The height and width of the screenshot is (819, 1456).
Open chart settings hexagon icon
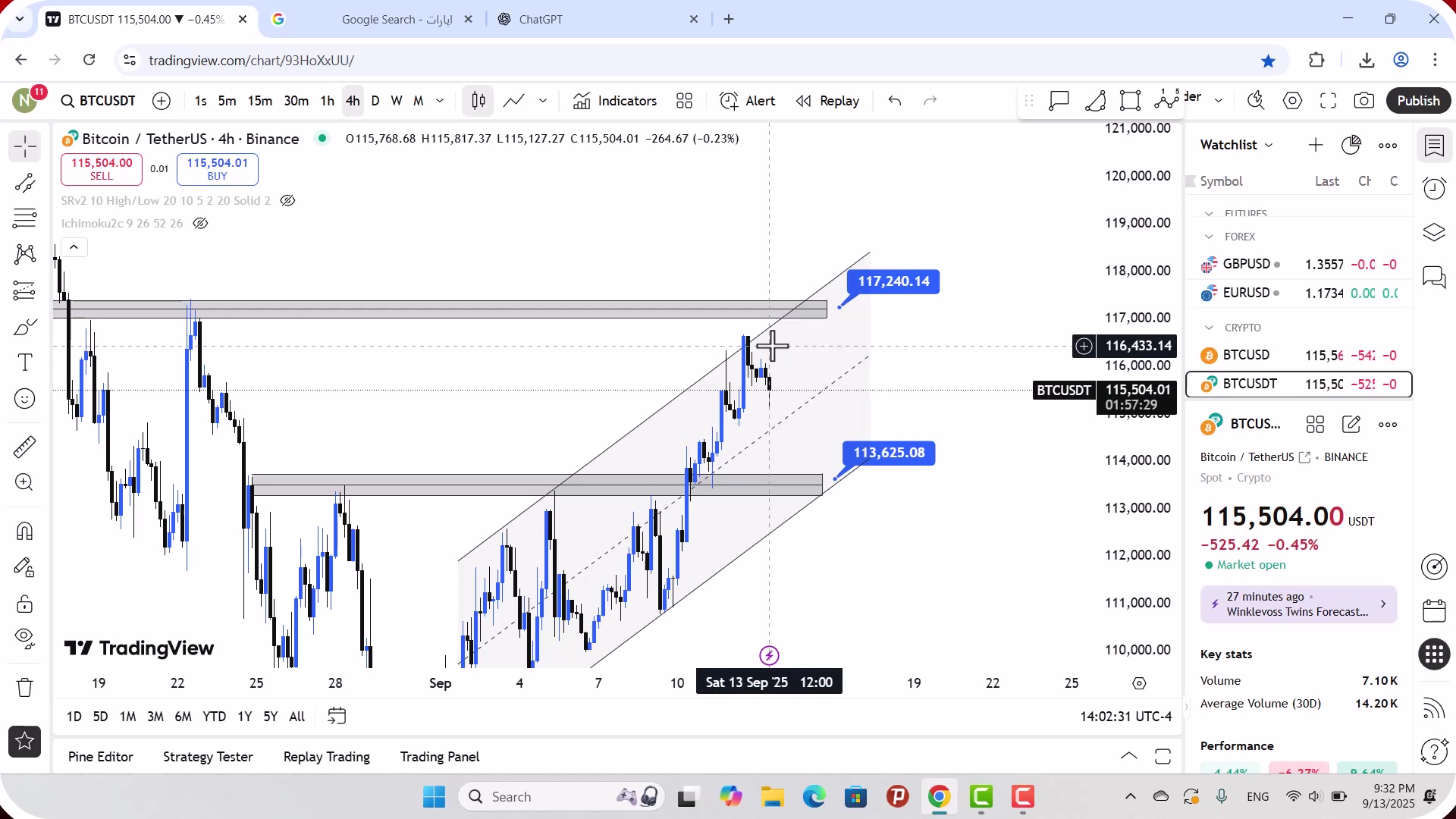[1293, 101]
